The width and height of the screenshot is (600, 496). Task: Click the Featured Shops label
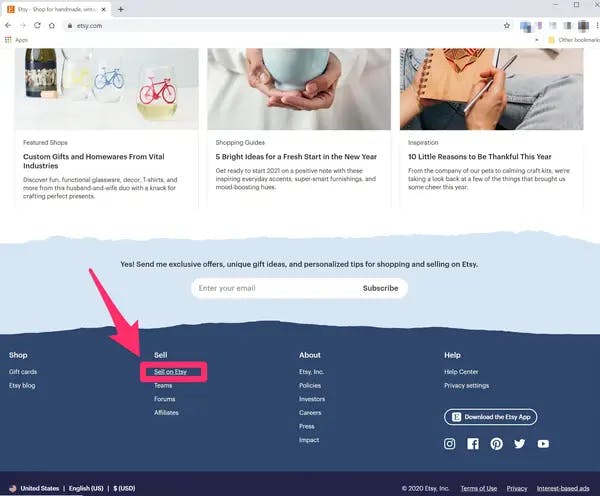[x=45, y=142]
